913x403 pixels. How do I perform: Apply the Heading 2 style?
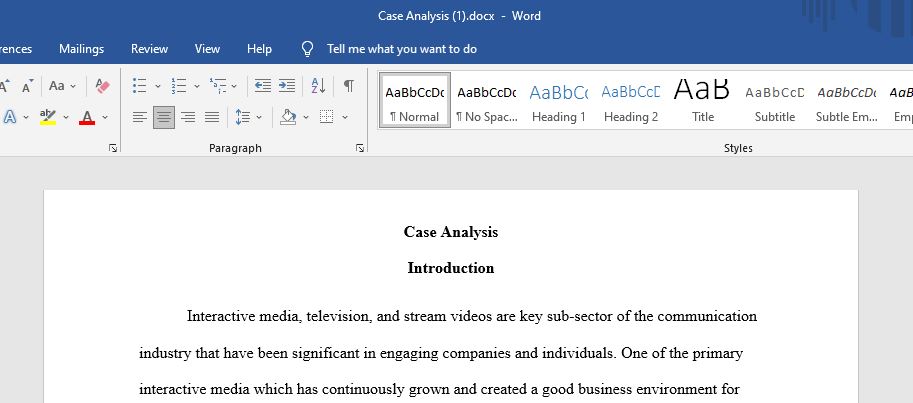631,100
